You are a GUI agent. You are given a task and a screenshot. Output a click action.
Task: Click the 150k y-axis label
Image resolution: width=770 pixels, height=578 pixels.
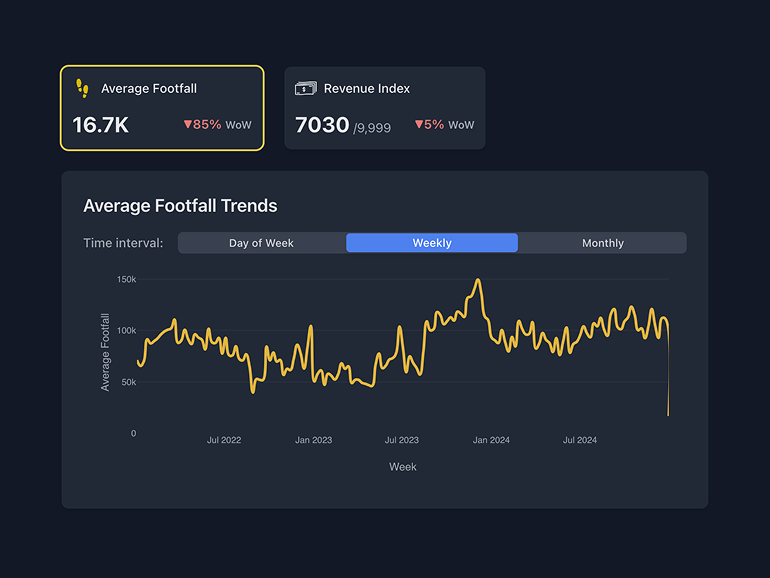[126, 279]
